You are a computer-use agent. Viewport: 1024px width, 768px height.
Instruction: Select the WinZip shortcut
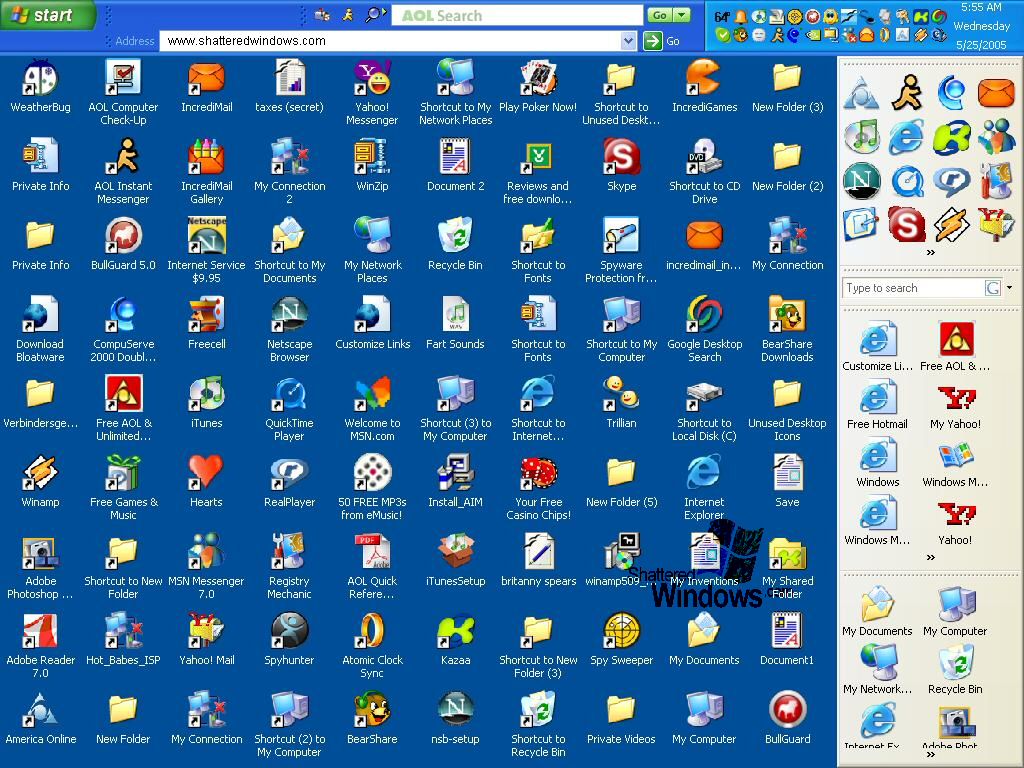pos(372,165)
